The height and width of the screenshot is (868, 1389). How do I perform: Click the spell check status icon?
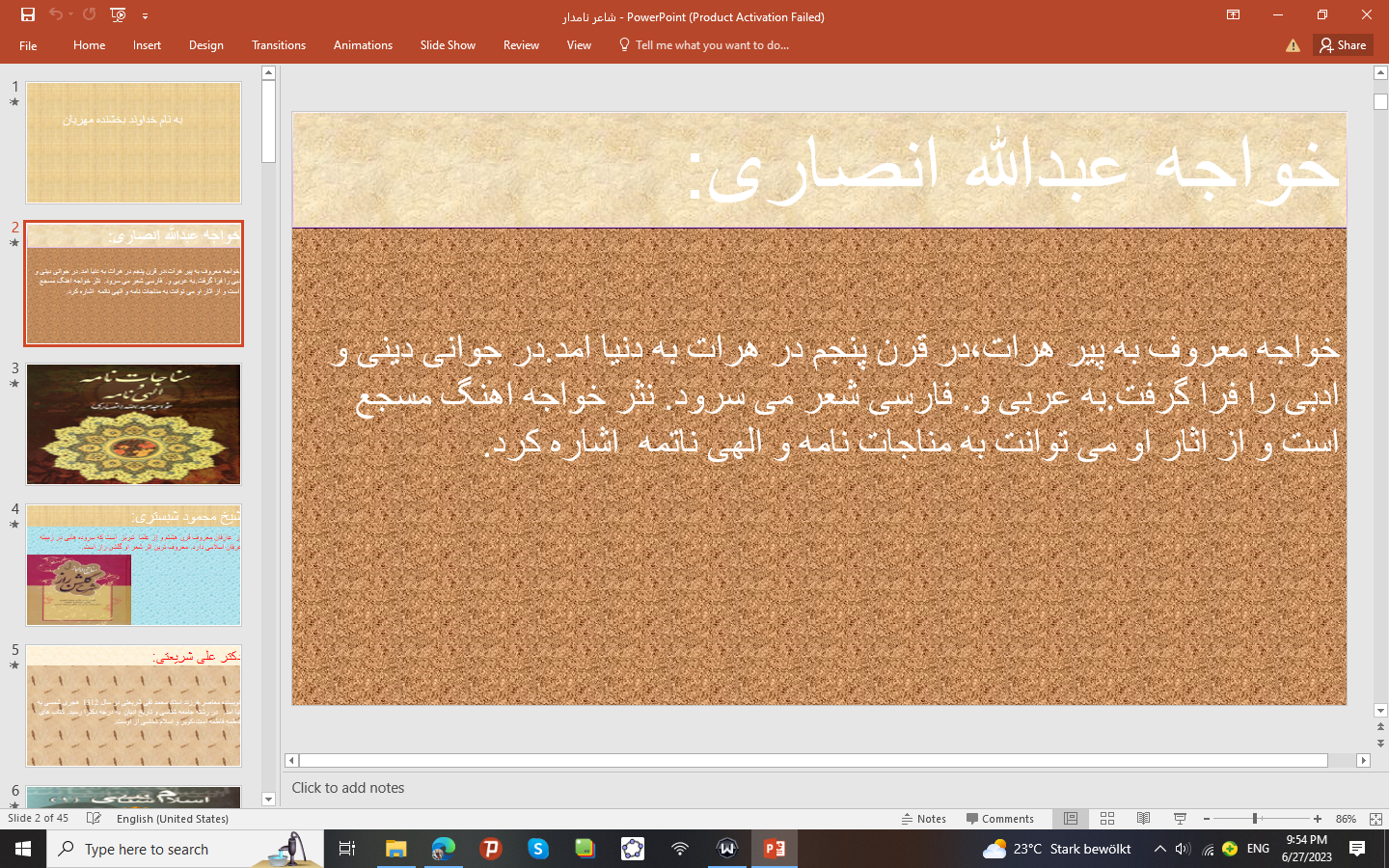click(x=94, y=819)
